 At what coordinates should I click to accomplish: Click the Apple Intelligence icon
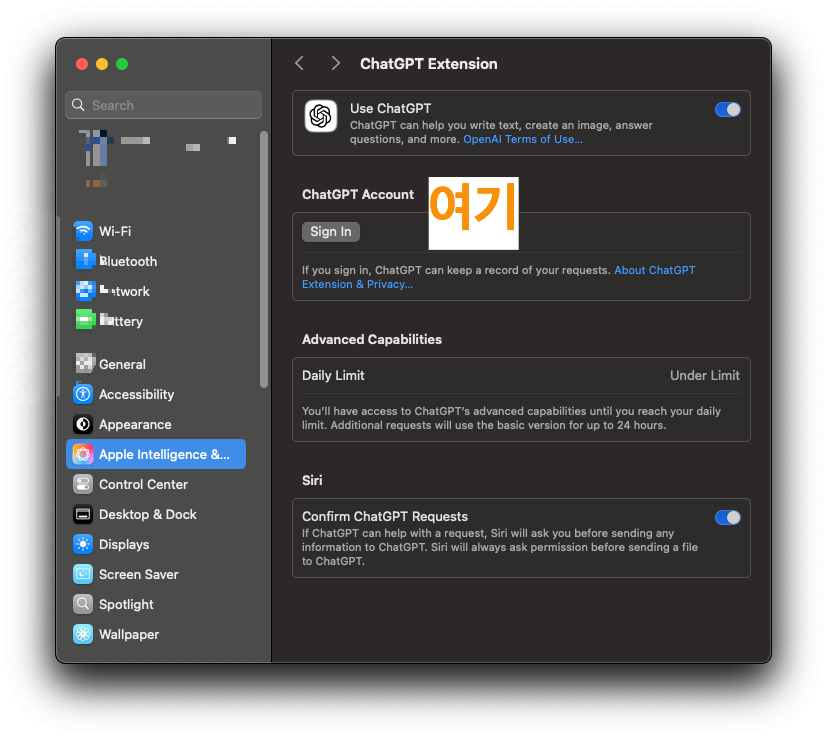click(x=83, y=454)
